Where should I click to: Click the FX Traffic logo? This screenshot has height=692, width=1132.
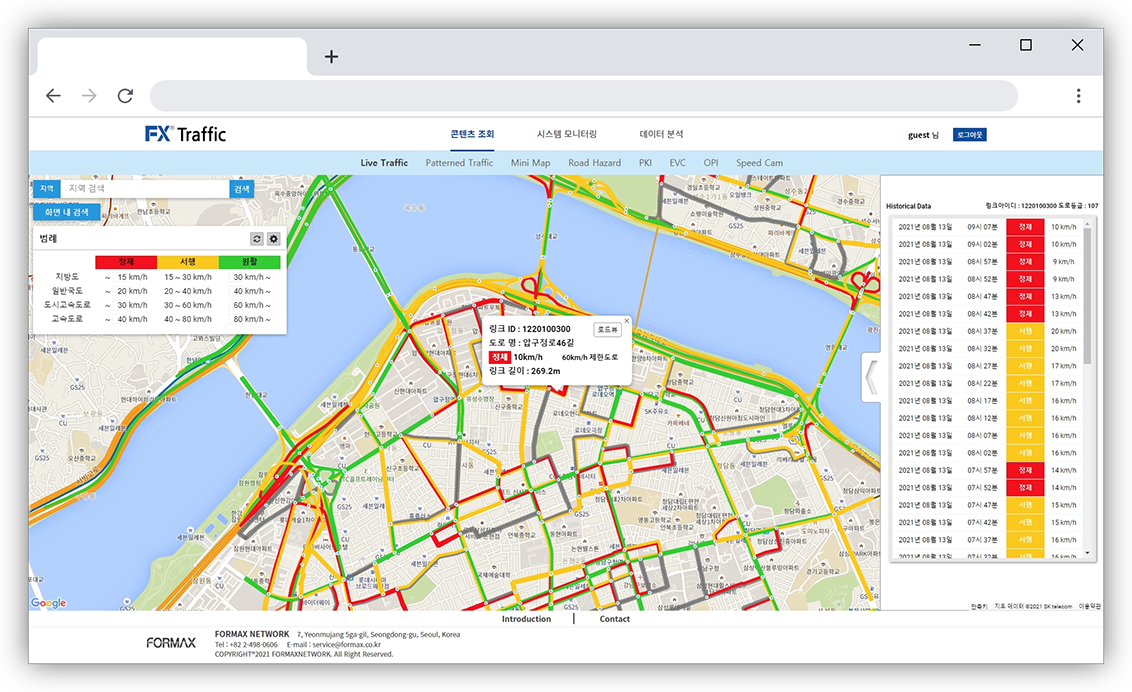186,134
